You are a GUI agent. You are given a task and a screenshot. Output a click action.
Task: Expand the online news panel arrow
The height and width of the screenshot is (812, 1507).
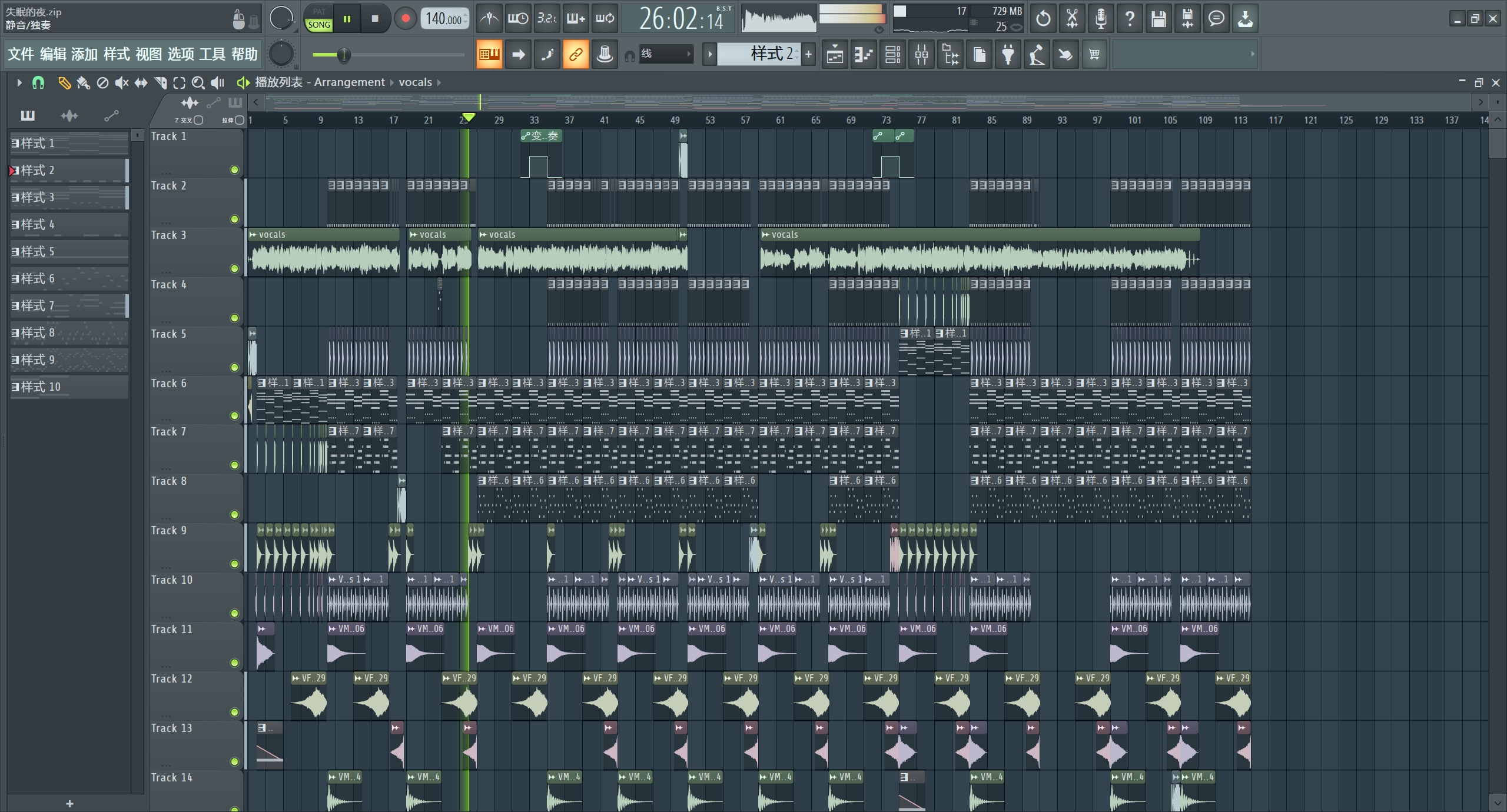coord(1252,54)
